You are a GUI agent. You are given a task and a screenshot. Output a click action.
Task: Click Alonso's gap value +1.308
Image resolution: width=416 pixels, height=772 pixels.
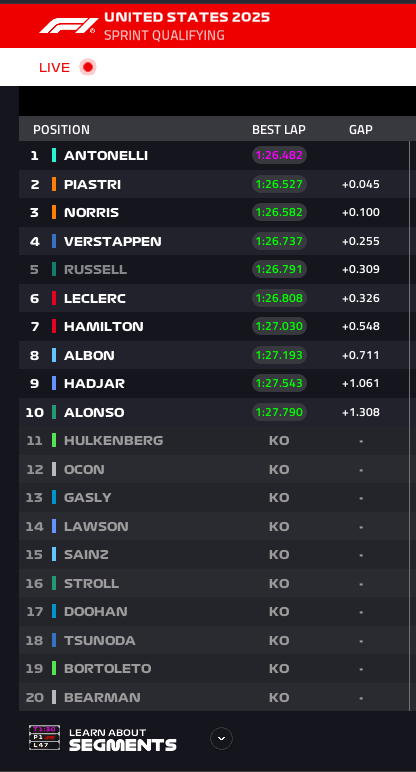[361, 412]
